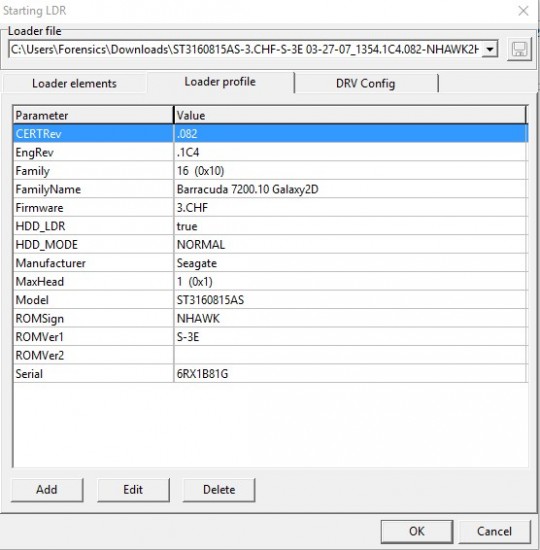
Task: Select the Model parameter
Action: [x=93, y=300]
